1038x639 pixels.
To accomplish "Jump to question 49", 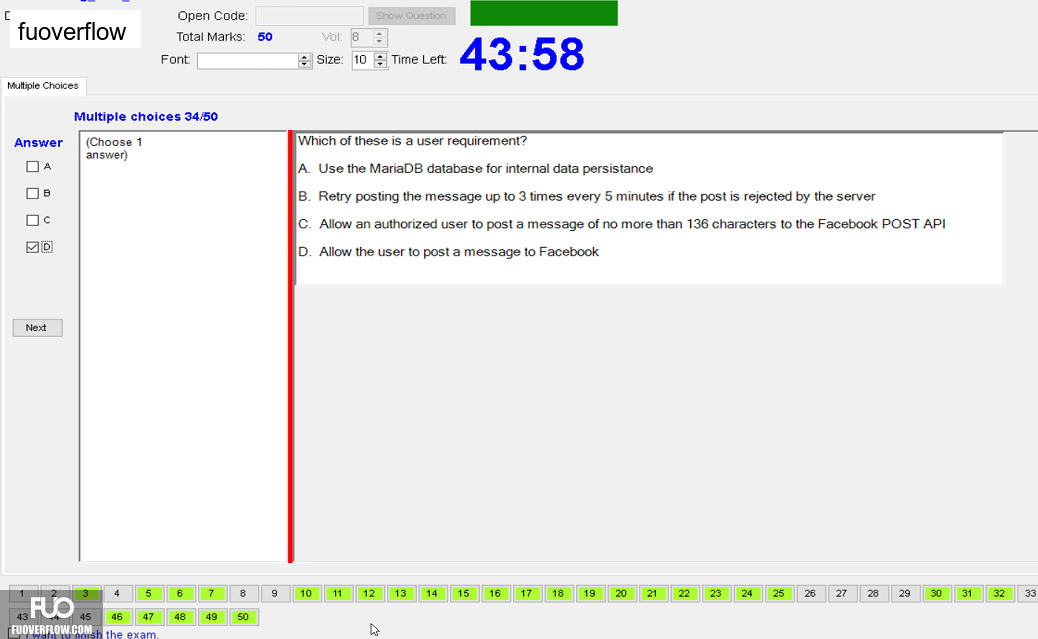I will pos(211,616).
